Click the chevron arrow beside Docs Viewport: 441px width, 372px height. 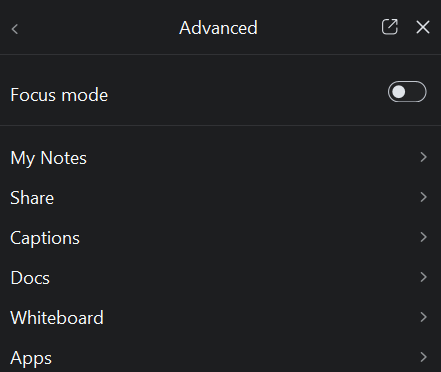pyautogui.click(x=423, y=277)
